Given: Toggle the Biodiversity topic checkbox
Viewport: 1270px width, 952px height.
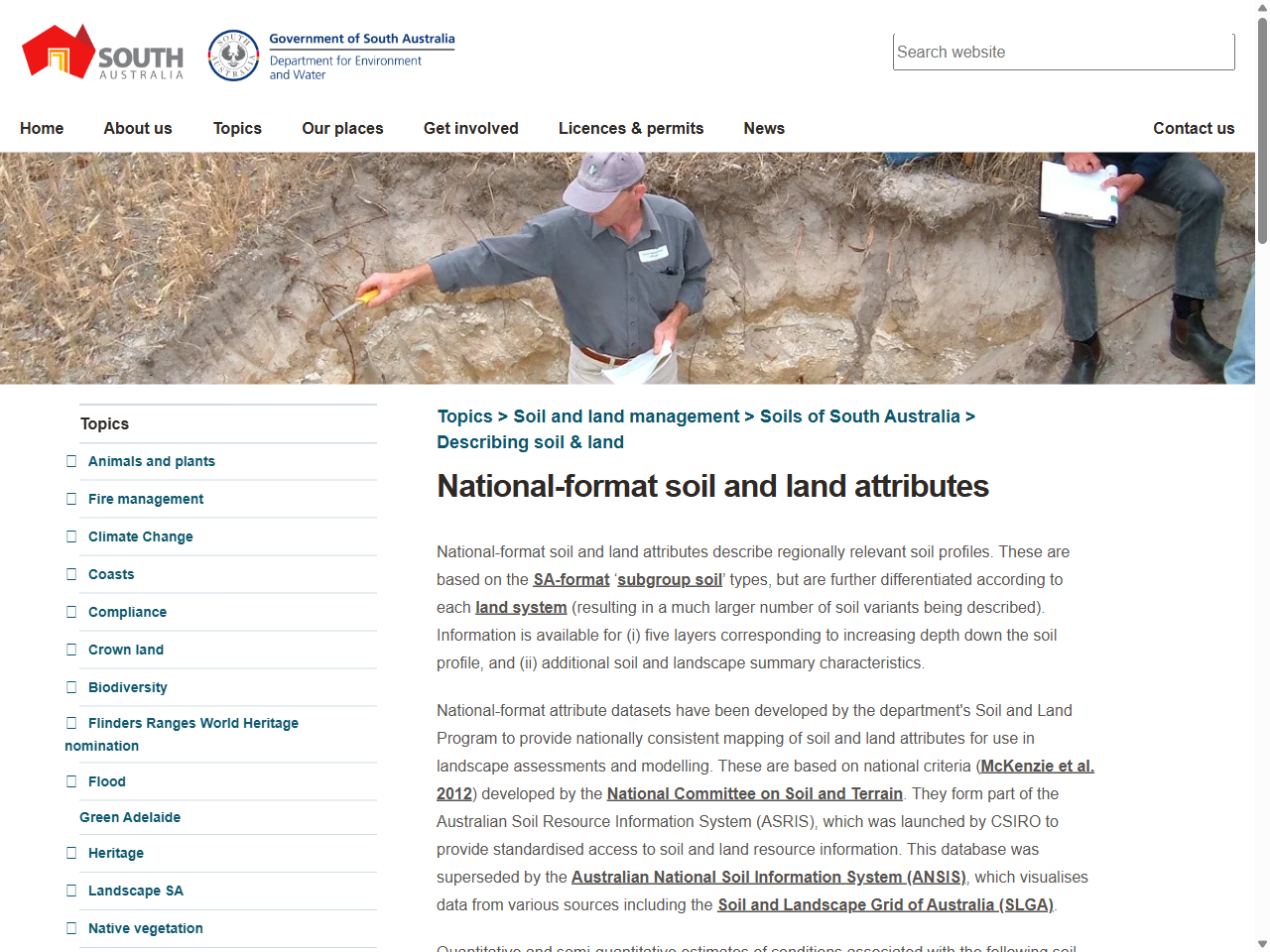Looking at the screenshot, I should point(70,686).
